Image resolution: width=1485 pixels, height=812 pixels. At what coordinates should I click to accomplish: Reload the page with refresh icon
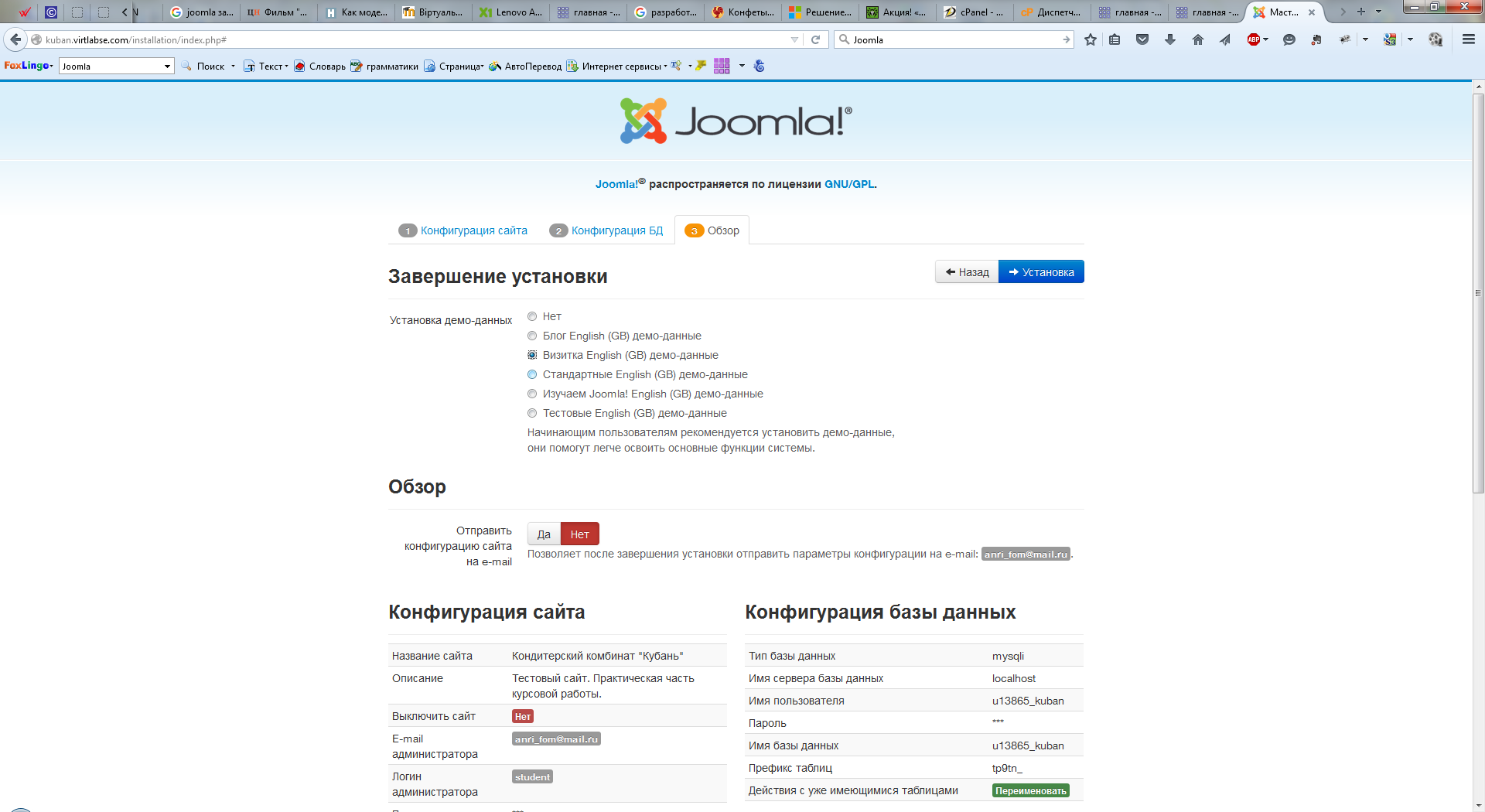[x=815, y=39]
